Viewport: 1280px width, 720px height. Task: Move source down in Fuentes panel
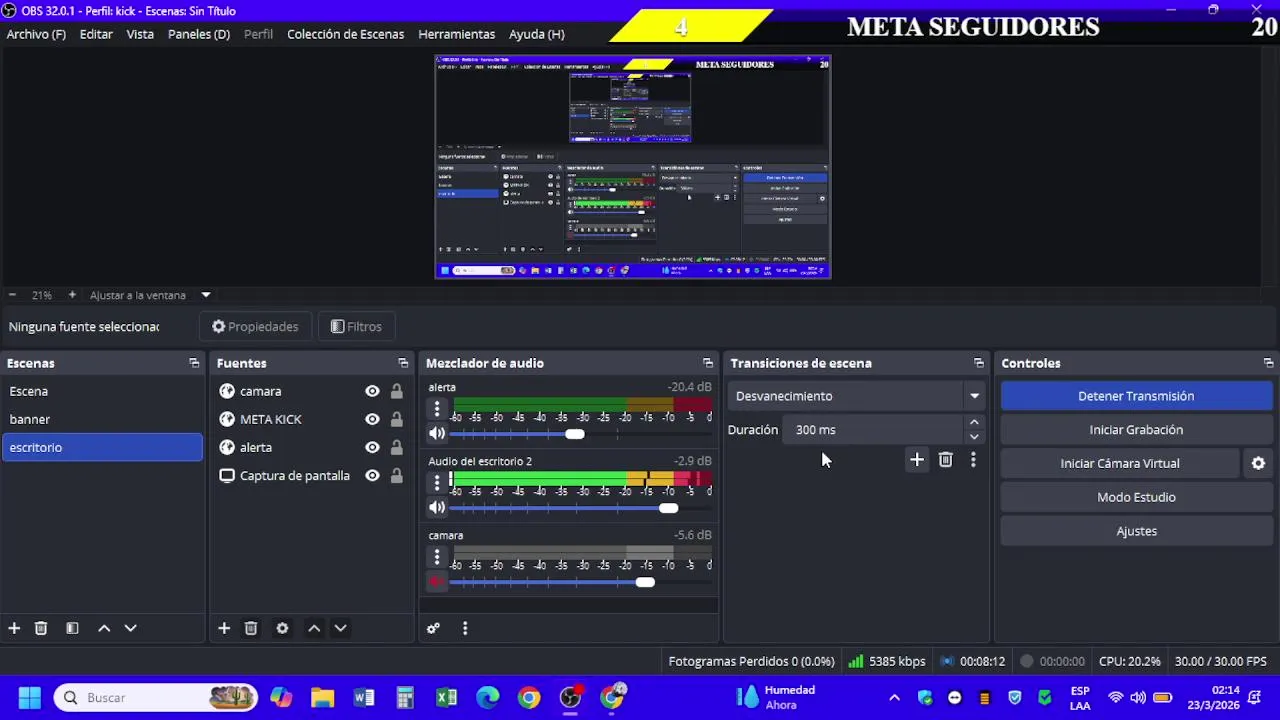pyautogui.click(x=340, y=628)
